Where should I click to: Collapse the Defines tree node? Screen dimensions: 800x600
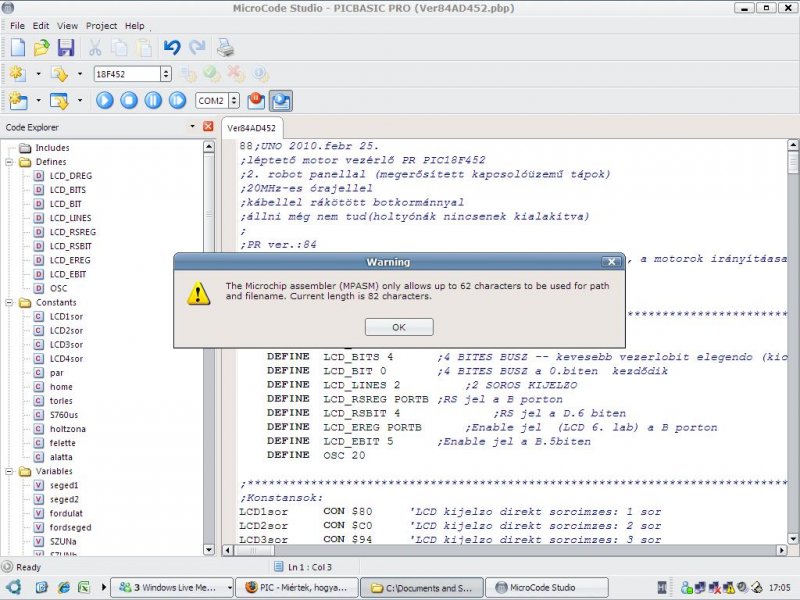(x=9, y=162)
